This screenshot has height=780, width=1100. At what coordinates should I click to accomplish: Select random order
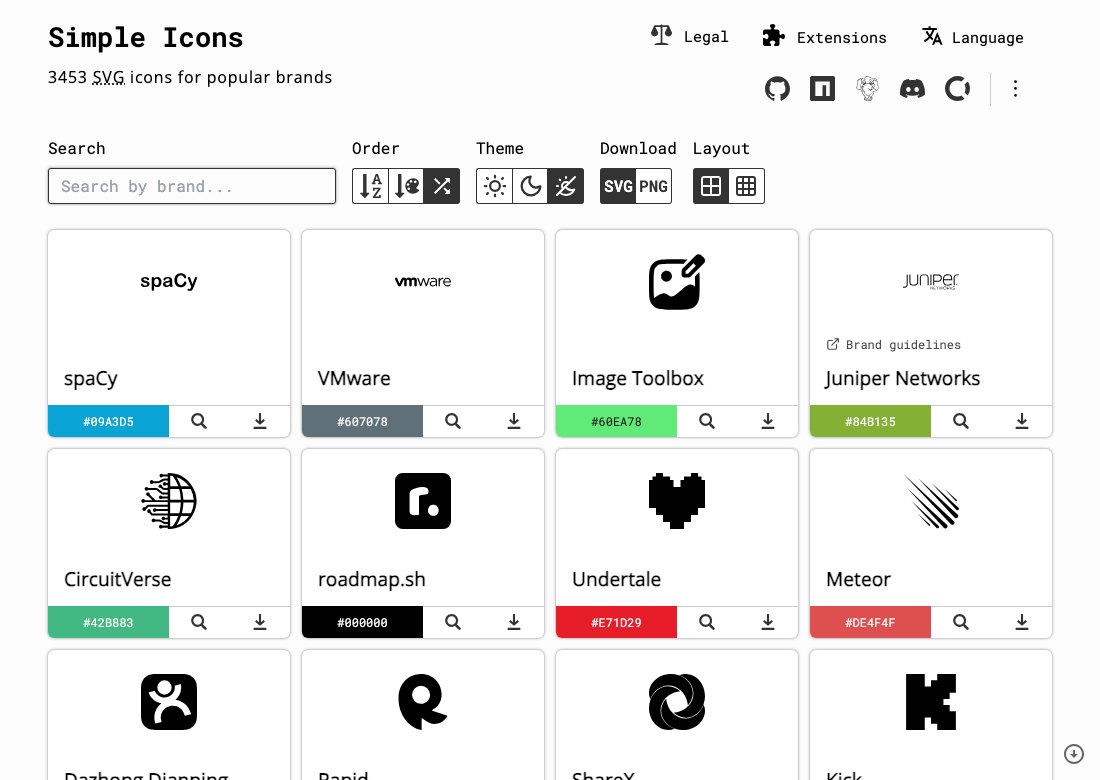pyautogui.click(x=442, y=186)
